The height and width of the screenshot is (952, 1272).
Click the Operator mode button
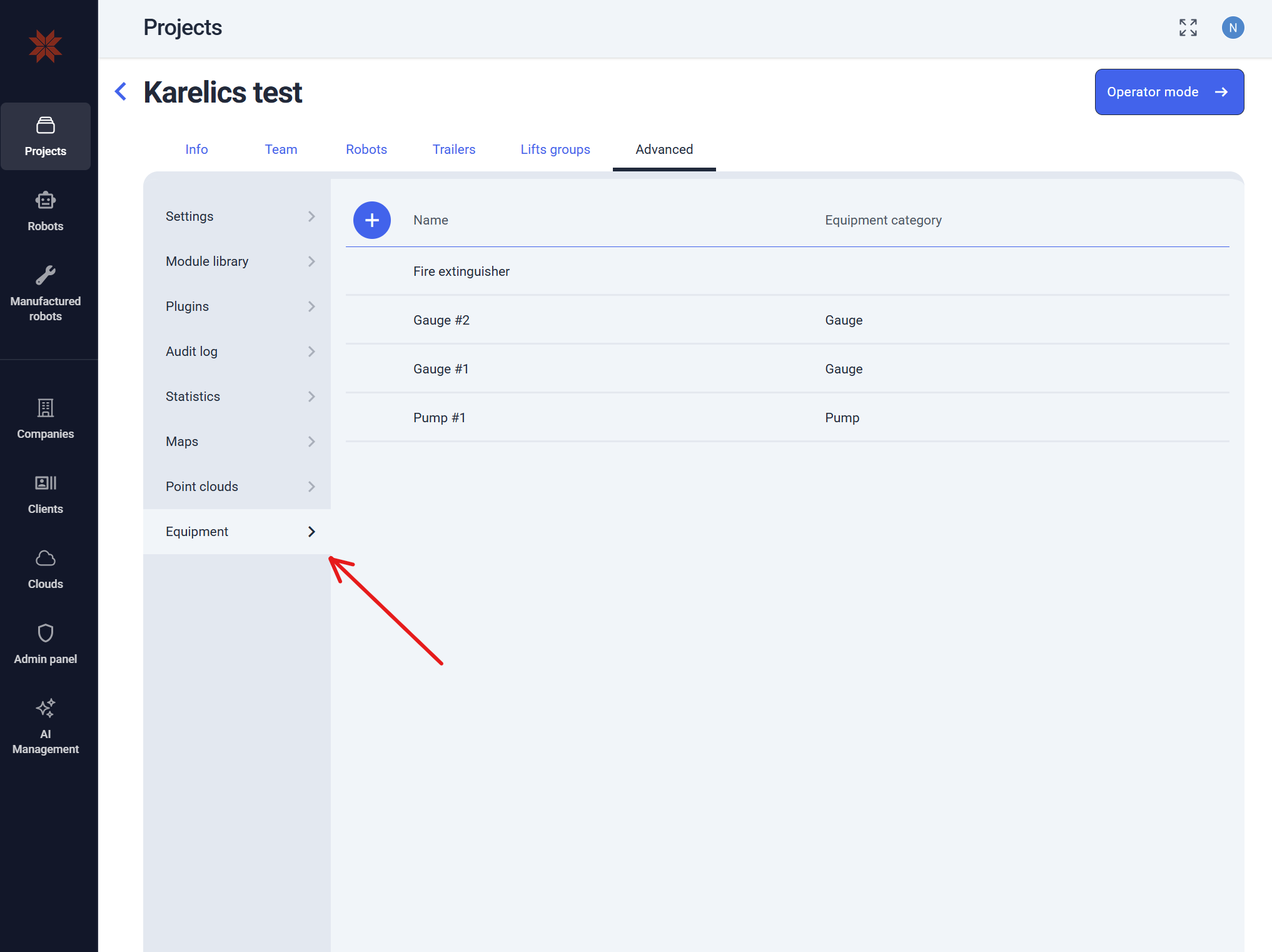click(x=1169, y=92)
